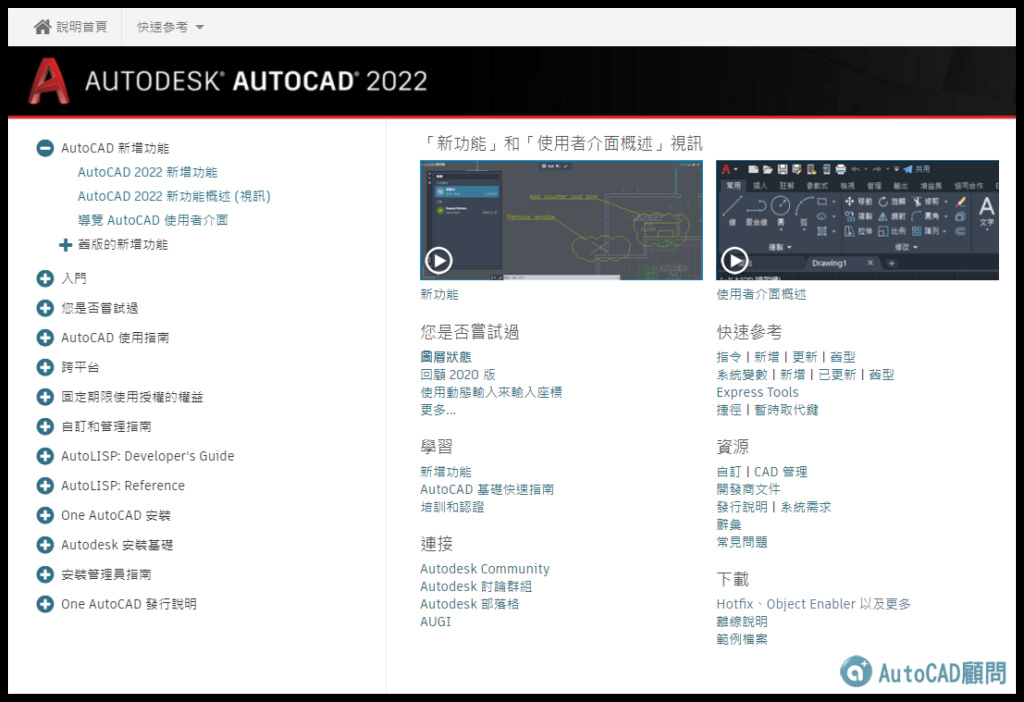Open the 範例檔案 link
This screenshot has height=702, width=1024.
[x=742, y=639]
